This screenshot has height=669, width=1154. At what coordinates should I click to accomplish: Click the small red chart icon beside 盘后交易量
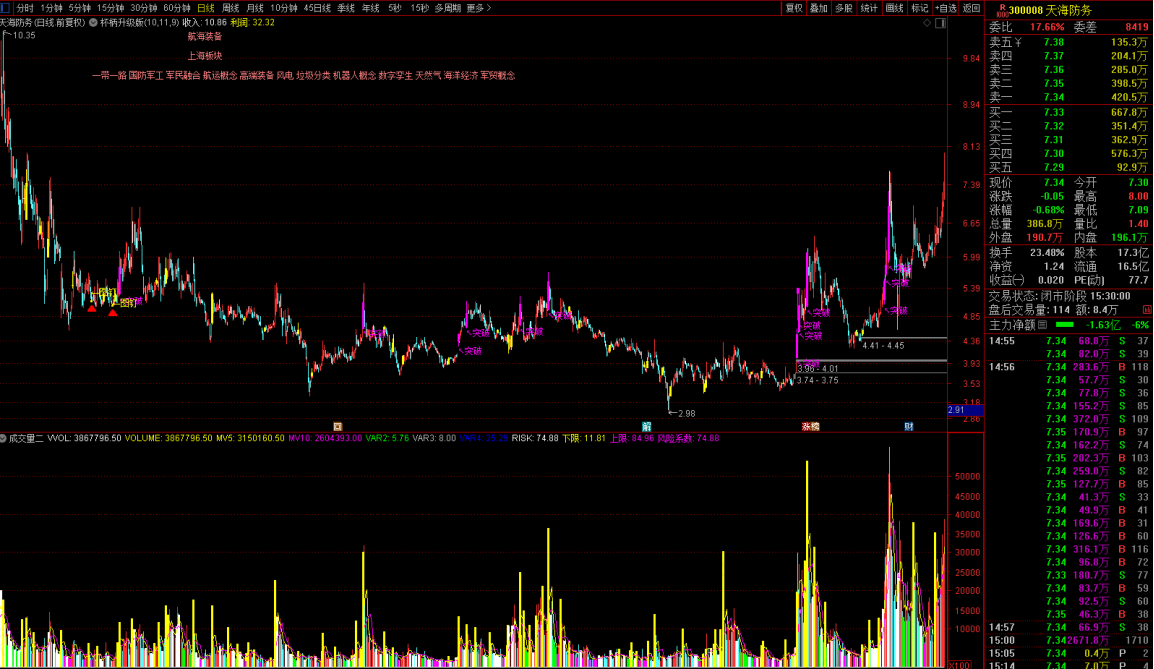pyautogui.click(x=1147, y=310)
